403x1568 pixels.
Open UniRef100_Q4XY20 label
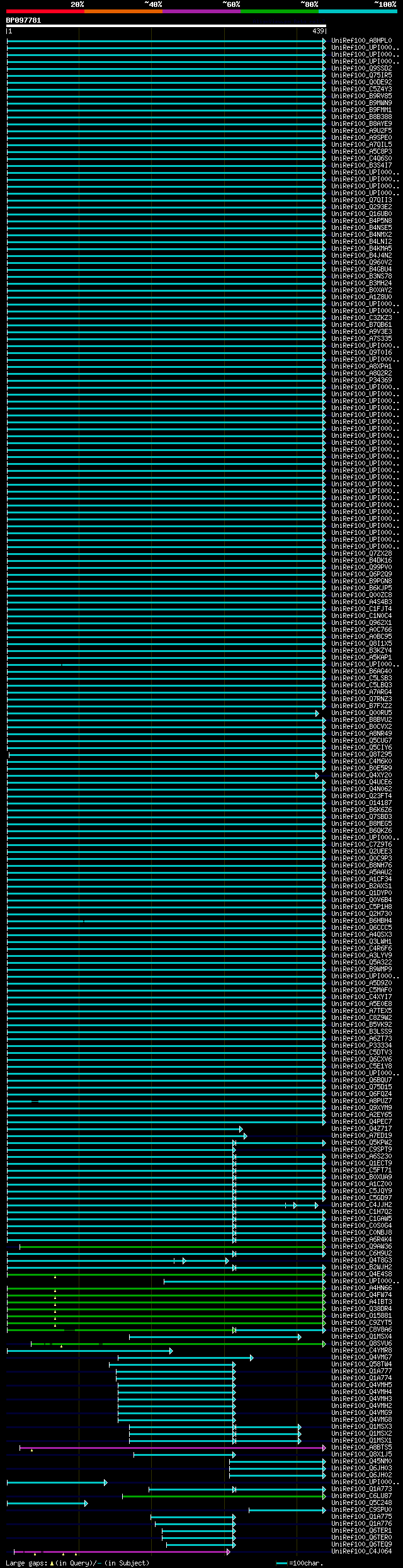pyautogui.click(x=361, y=775)
